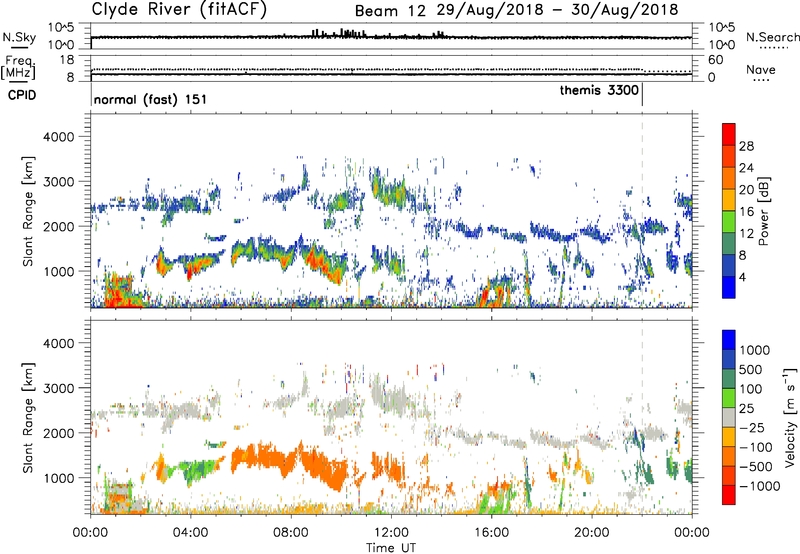Screen dimensions: 800x554
Task: Click the date range '29/Aug/2018 – 30/Aug/2018'
Action: click(558, 10)
